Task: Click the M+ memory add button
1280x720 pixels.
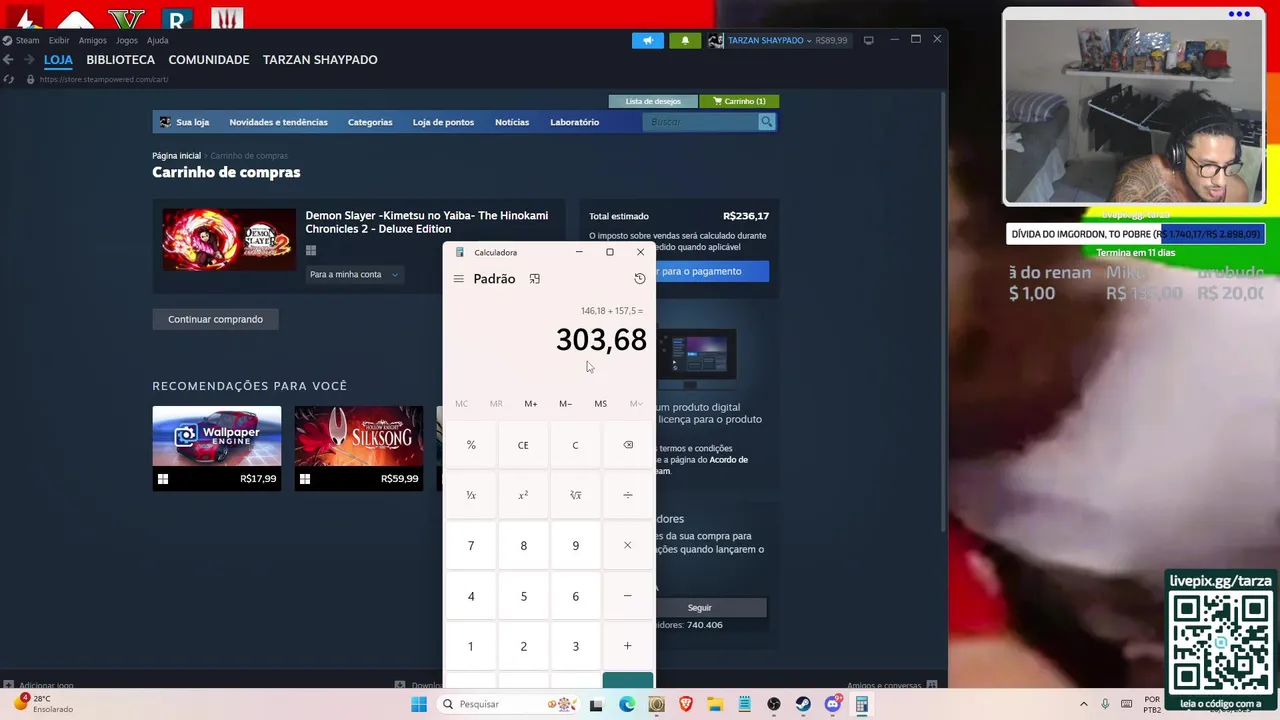Action: [531, 404]
